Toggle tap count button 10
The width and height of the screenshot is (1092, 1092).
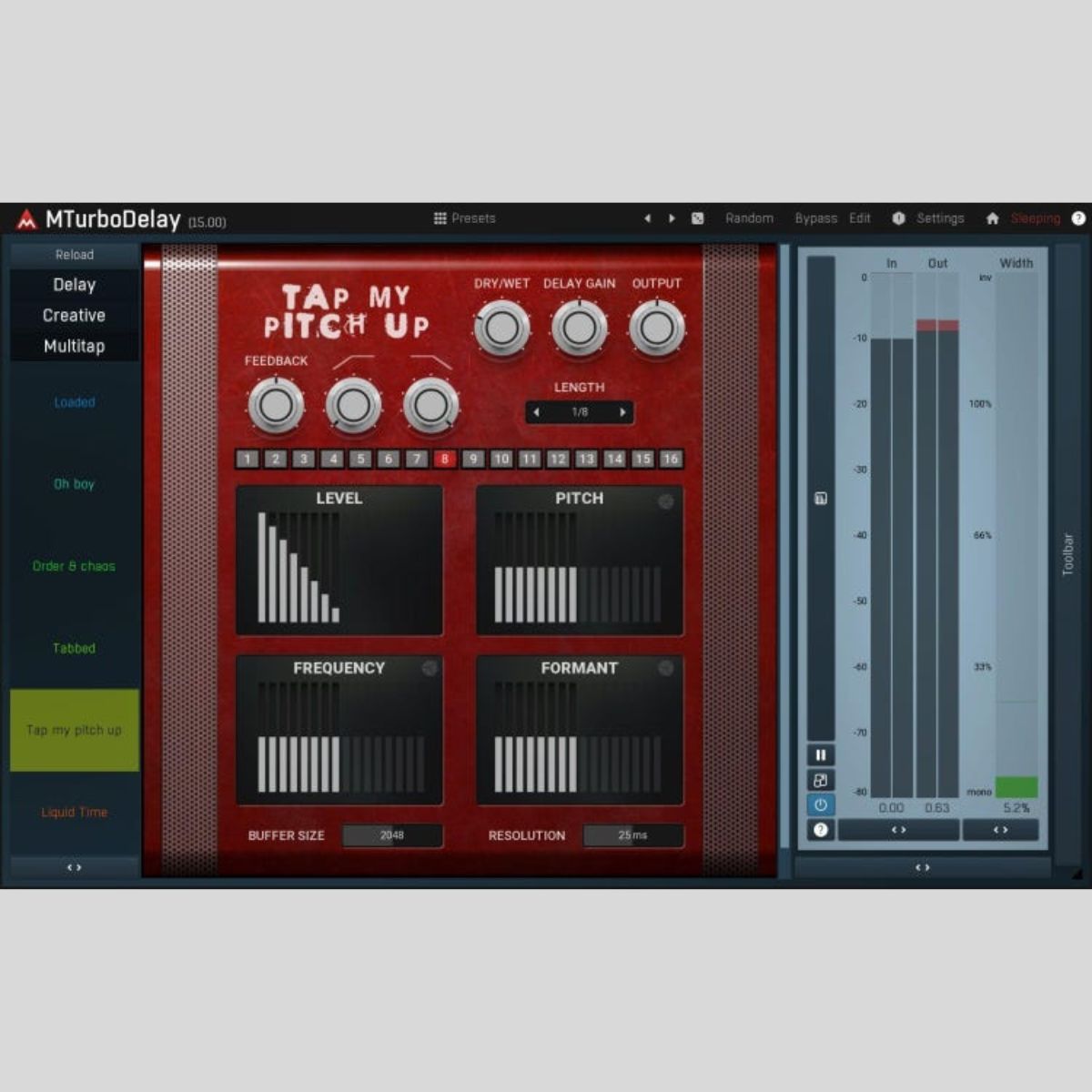coord(501,460)
